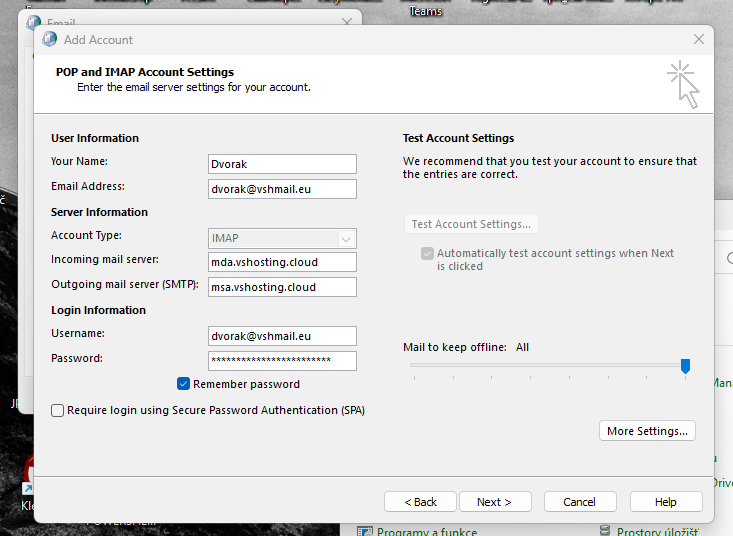
Task: Click the Email Address input field
Action: click(x=282, y=189)
